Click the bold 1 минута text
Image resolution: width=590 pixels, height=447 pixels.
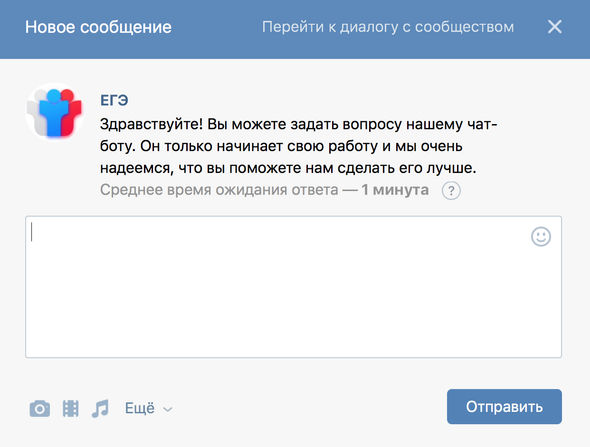tap(395, 190)
